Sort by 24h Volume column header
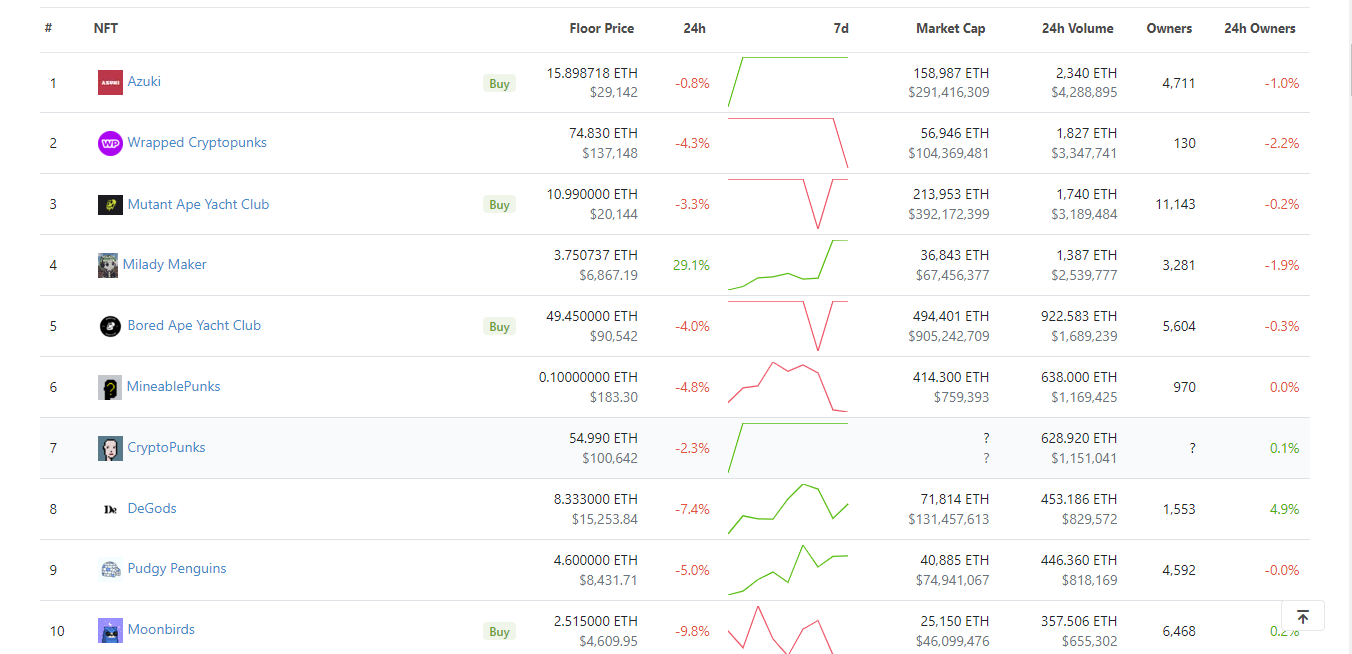1352x654 pixels. pyautogui.click(x=1077, y=29)
